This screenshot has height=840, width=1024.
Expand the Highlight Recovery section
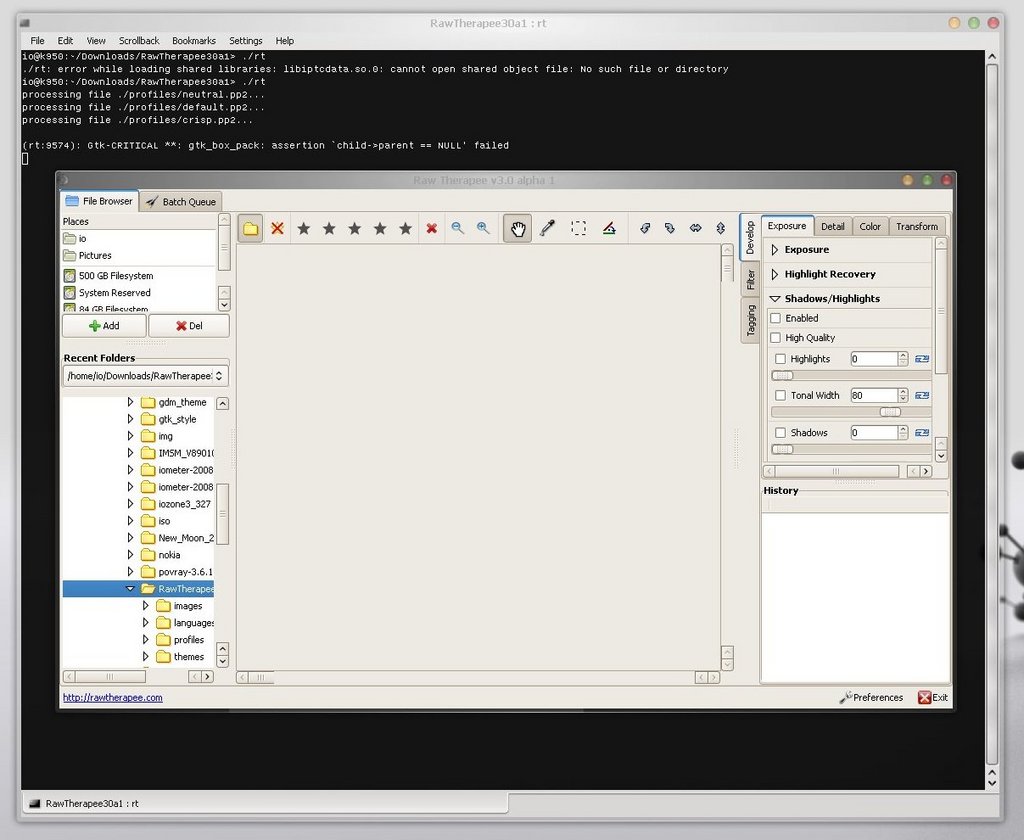pos(775,274)
